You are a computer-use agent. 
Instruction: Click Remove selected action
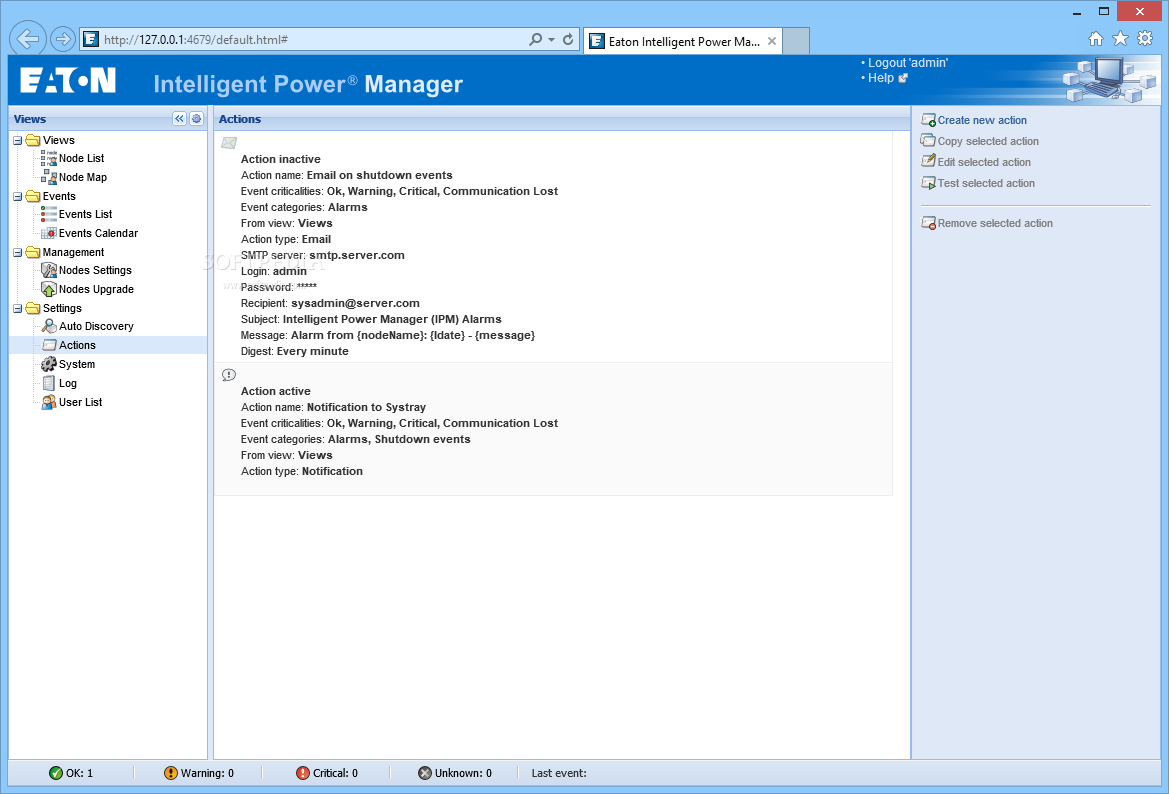click(x=995, y=223)
